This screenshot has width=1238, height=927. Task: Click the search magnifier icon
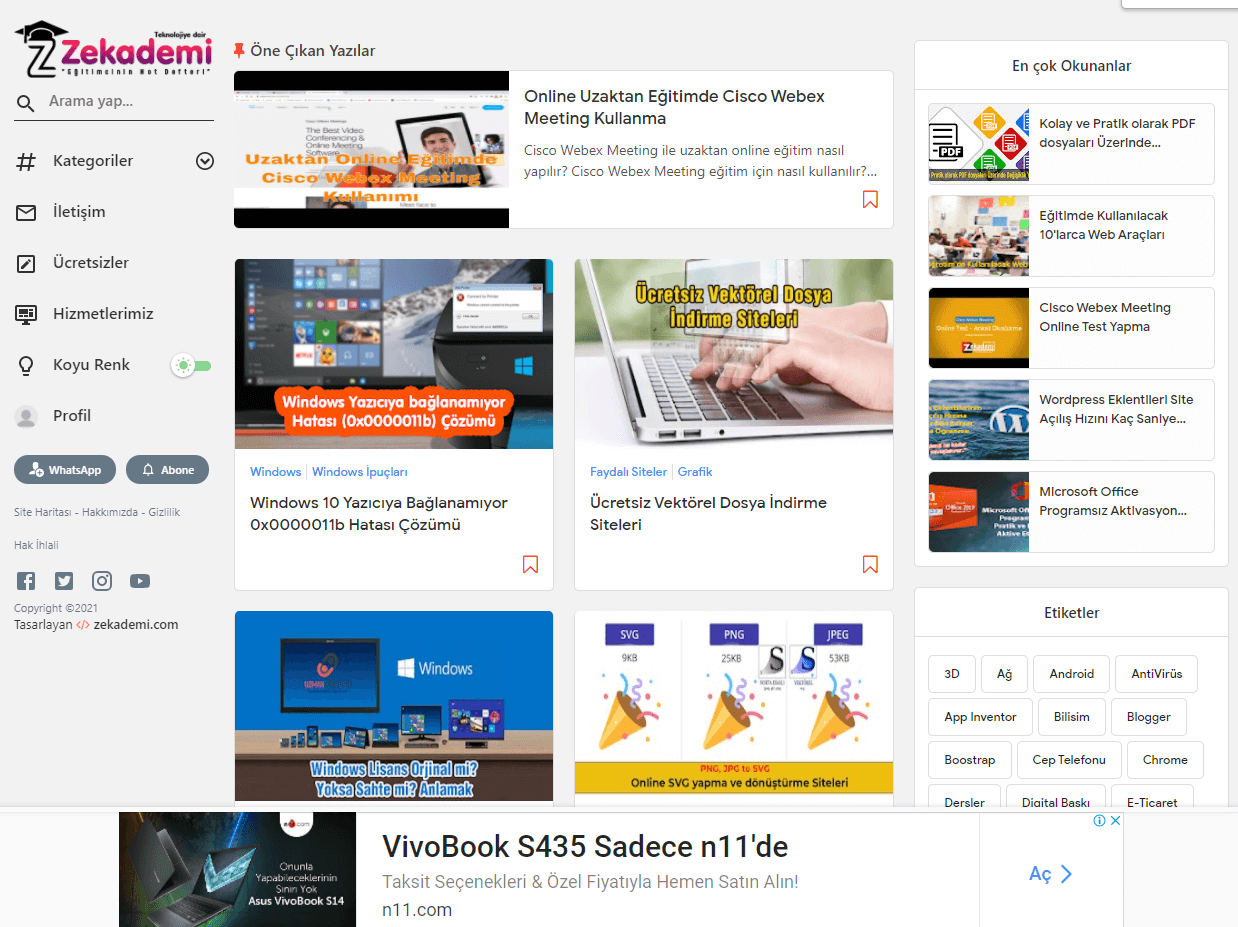[x=26, y=102]
